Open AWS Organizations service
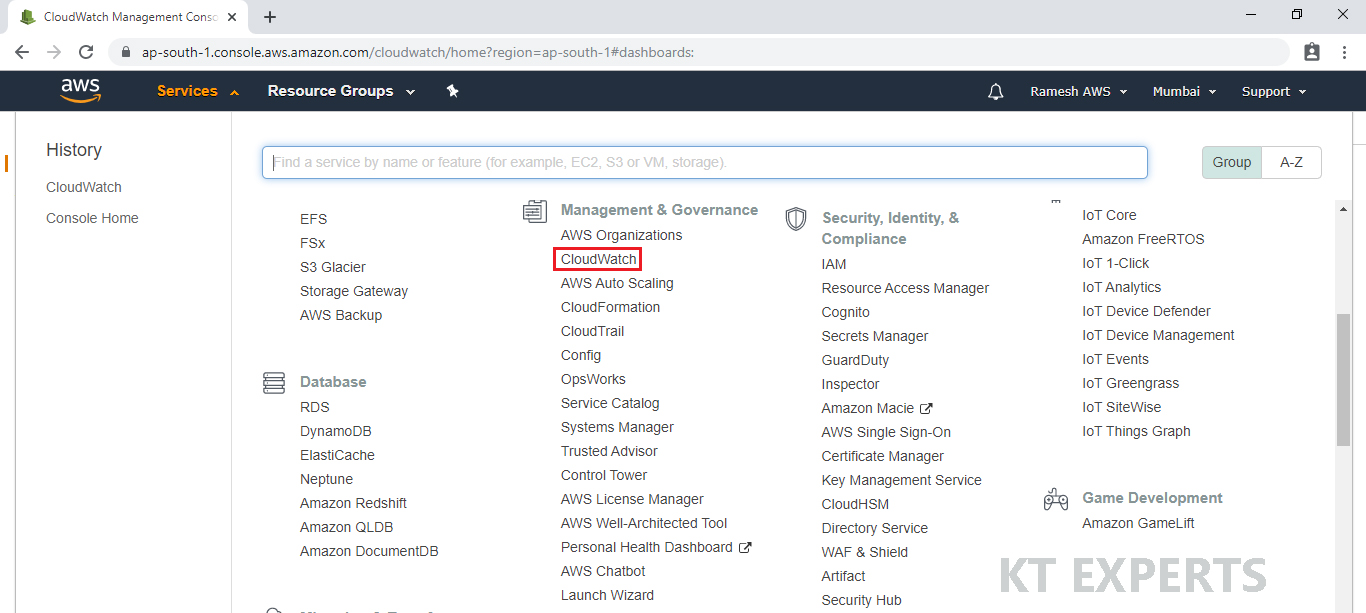The image size is (1366, 613). [x=622, y=235]
